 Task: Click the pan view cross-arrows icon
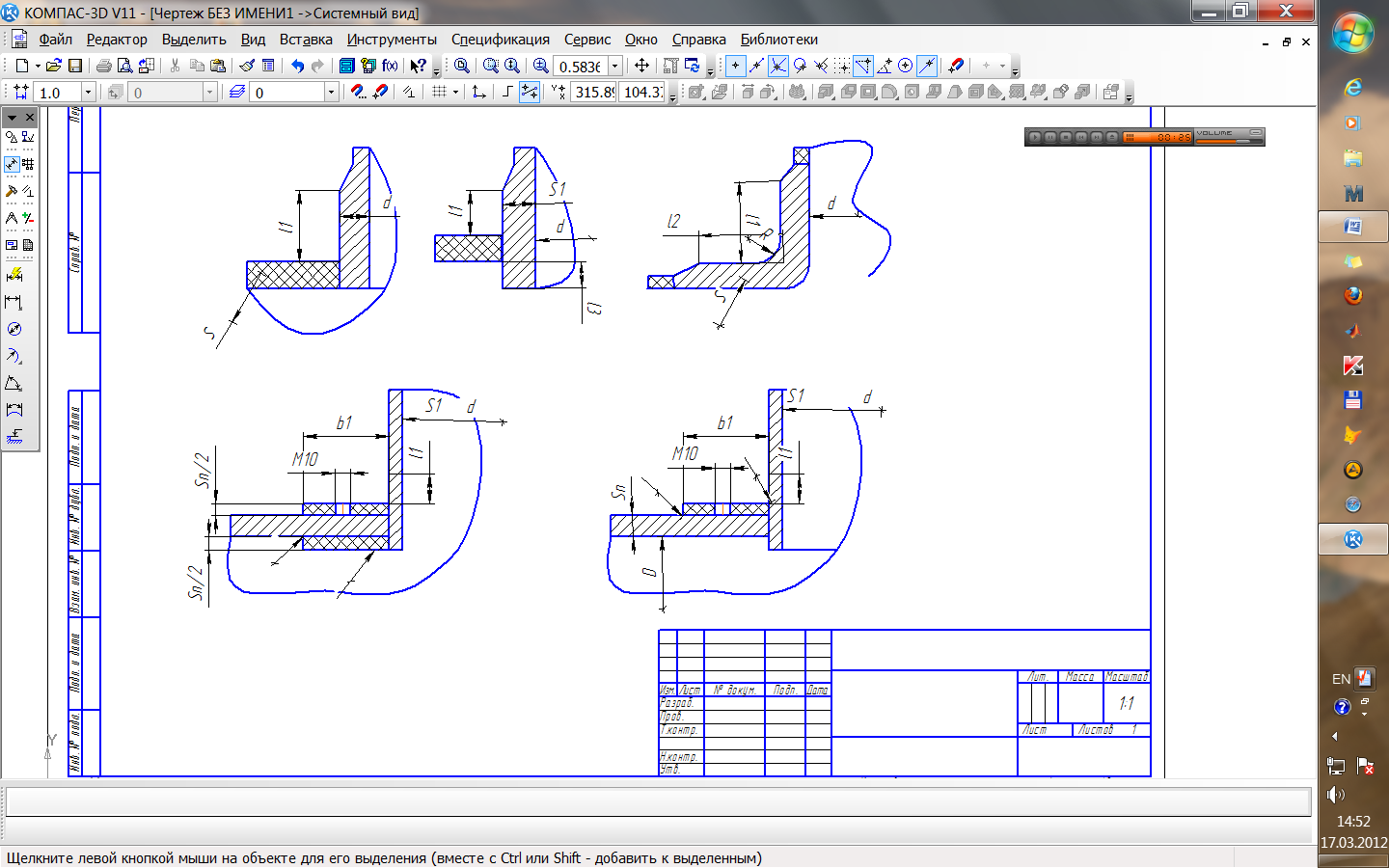point(641,66)
